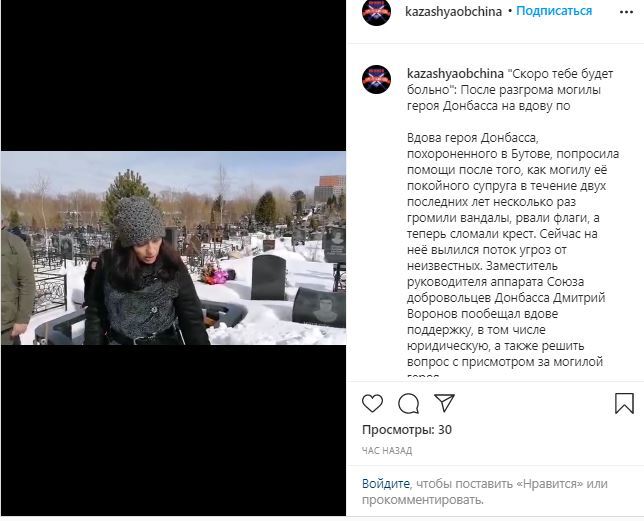Open kazashyaobchina username in the header
644x521 pixels.
tap(453, 11)
